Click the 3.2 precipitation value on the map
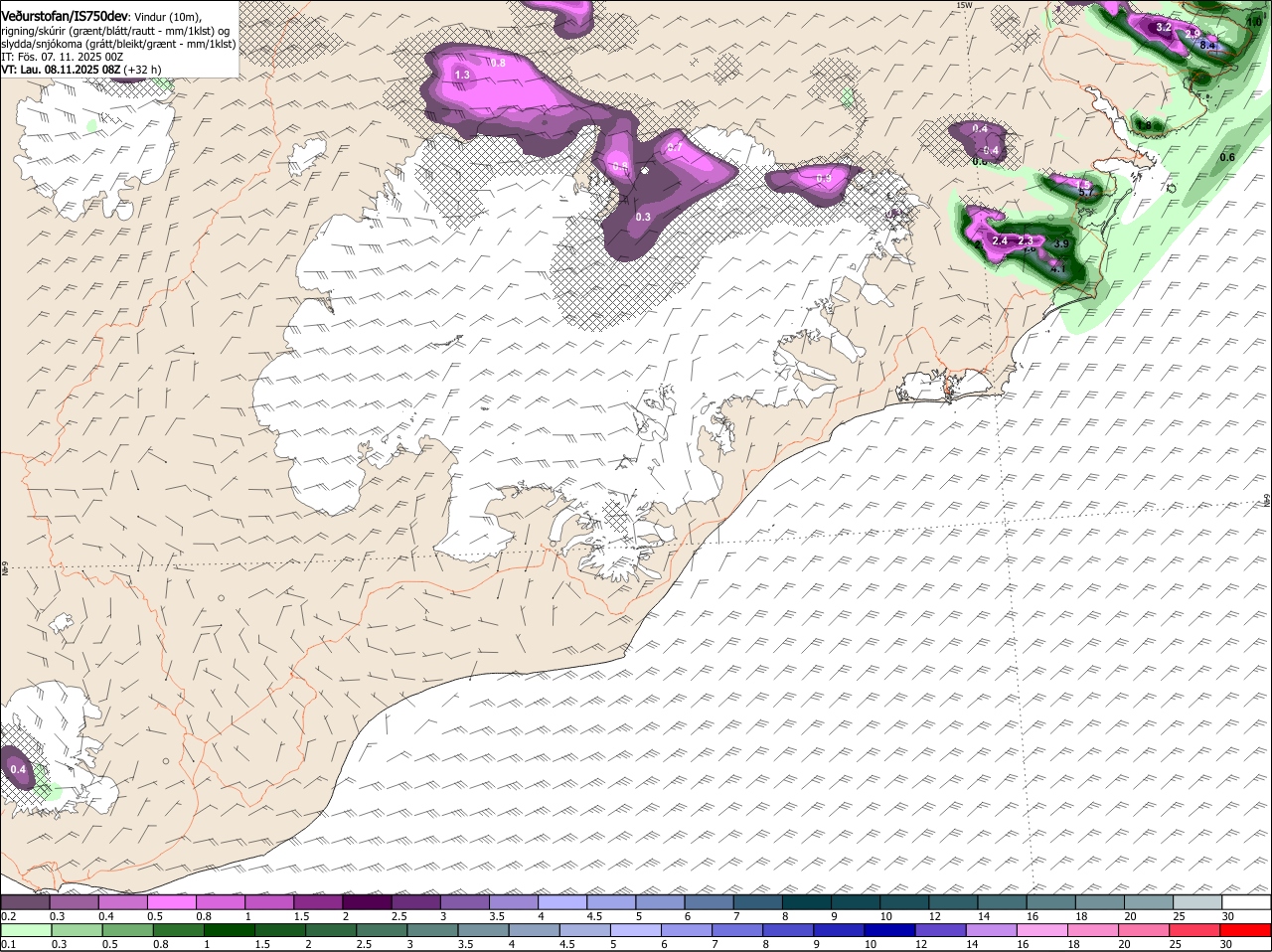Viewport: 1272px width, 952px height. 1165,27
